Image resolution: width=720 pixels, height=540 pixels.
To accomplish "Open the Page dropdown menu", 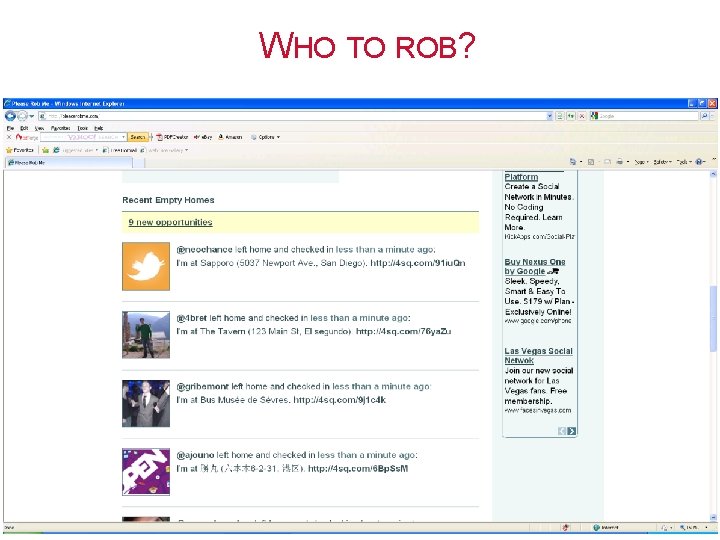I will (x=641, y=162).
